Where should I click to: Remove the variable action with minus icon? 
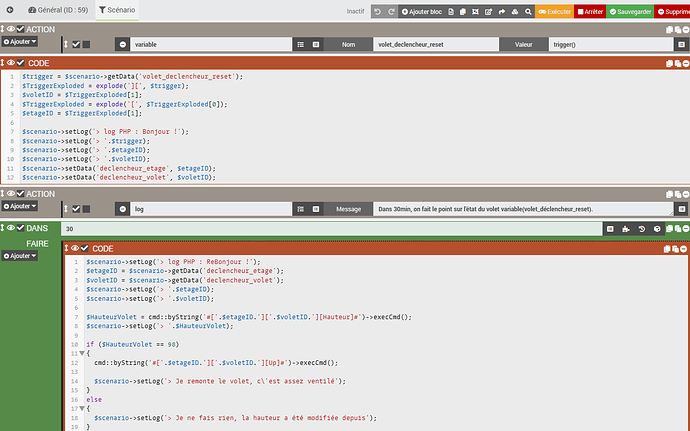[123, 45]
